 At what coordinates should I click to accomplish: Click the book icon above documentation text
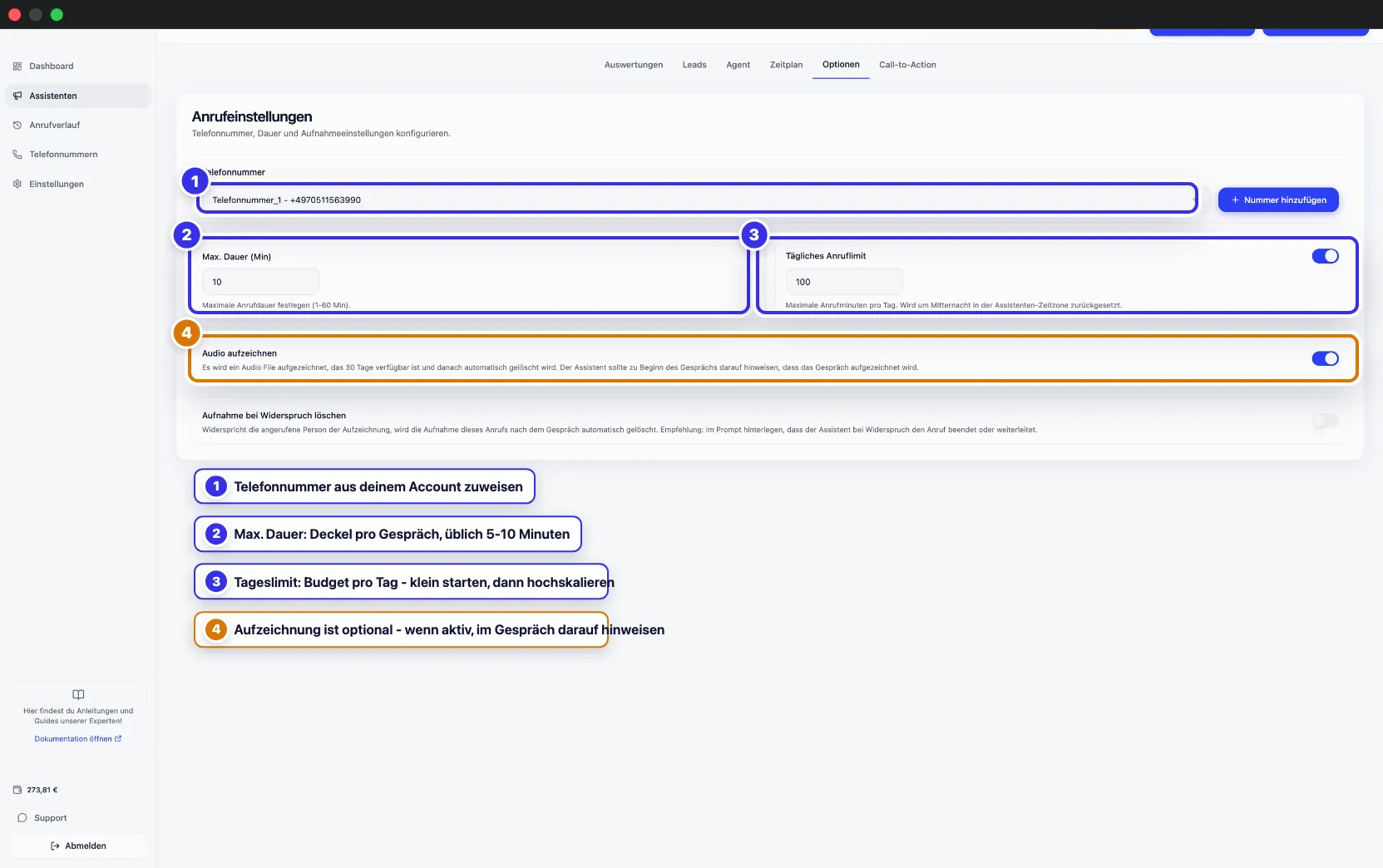click(78, 694)
